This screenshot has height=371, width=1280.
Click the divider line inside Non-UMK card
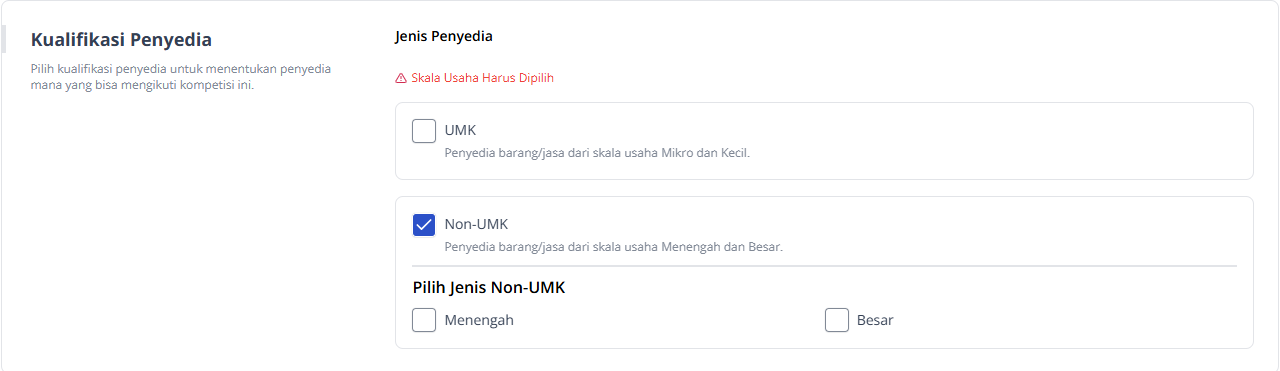pyautogui.click(x=824, y=266)
